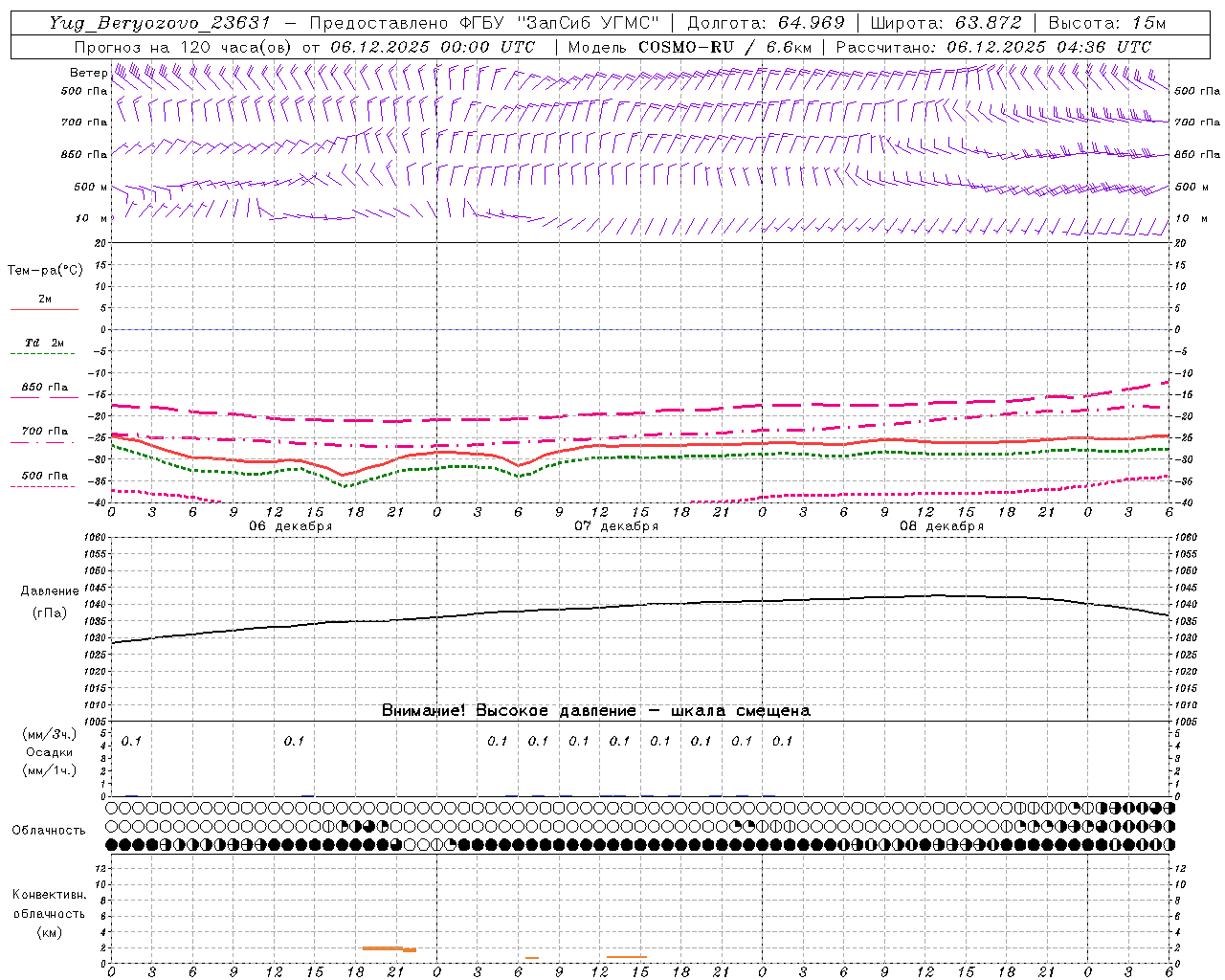1225x980 pixels.
Task: Click the (мм/3ч.) precipitation unit label
Action: [x=50, y=734]
